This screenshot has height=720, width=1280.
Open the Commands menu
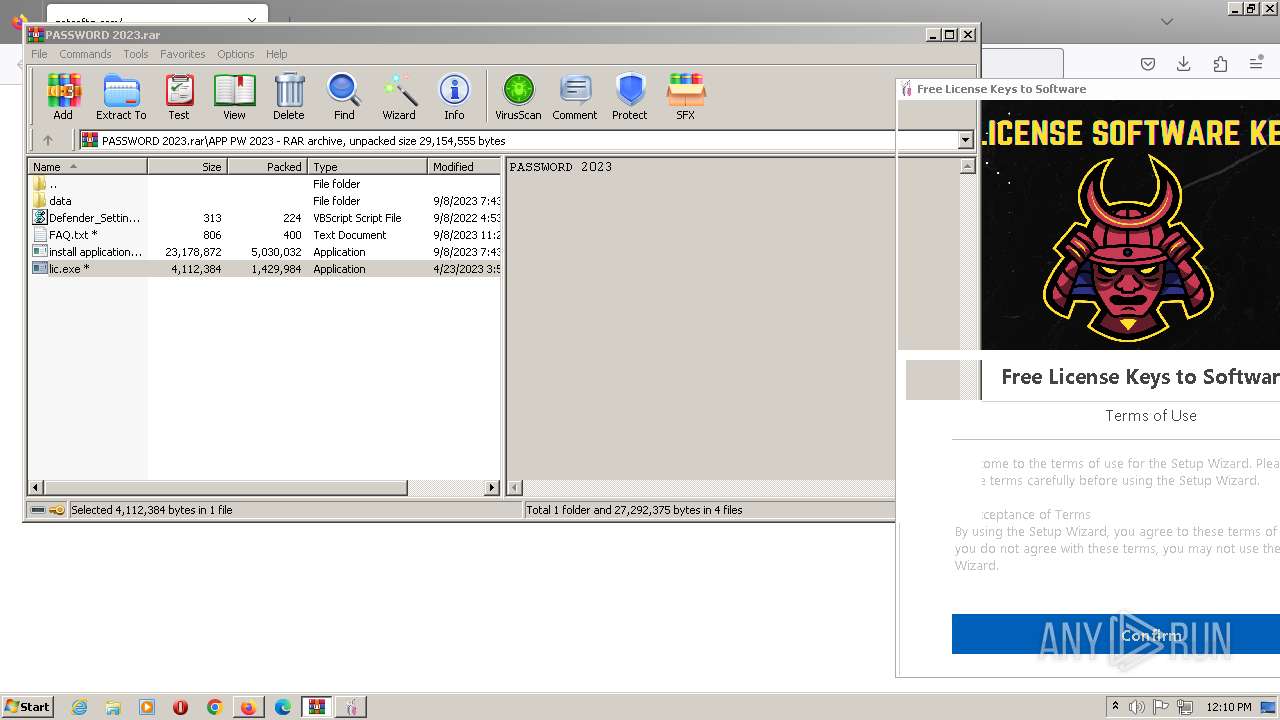point(85,54)
